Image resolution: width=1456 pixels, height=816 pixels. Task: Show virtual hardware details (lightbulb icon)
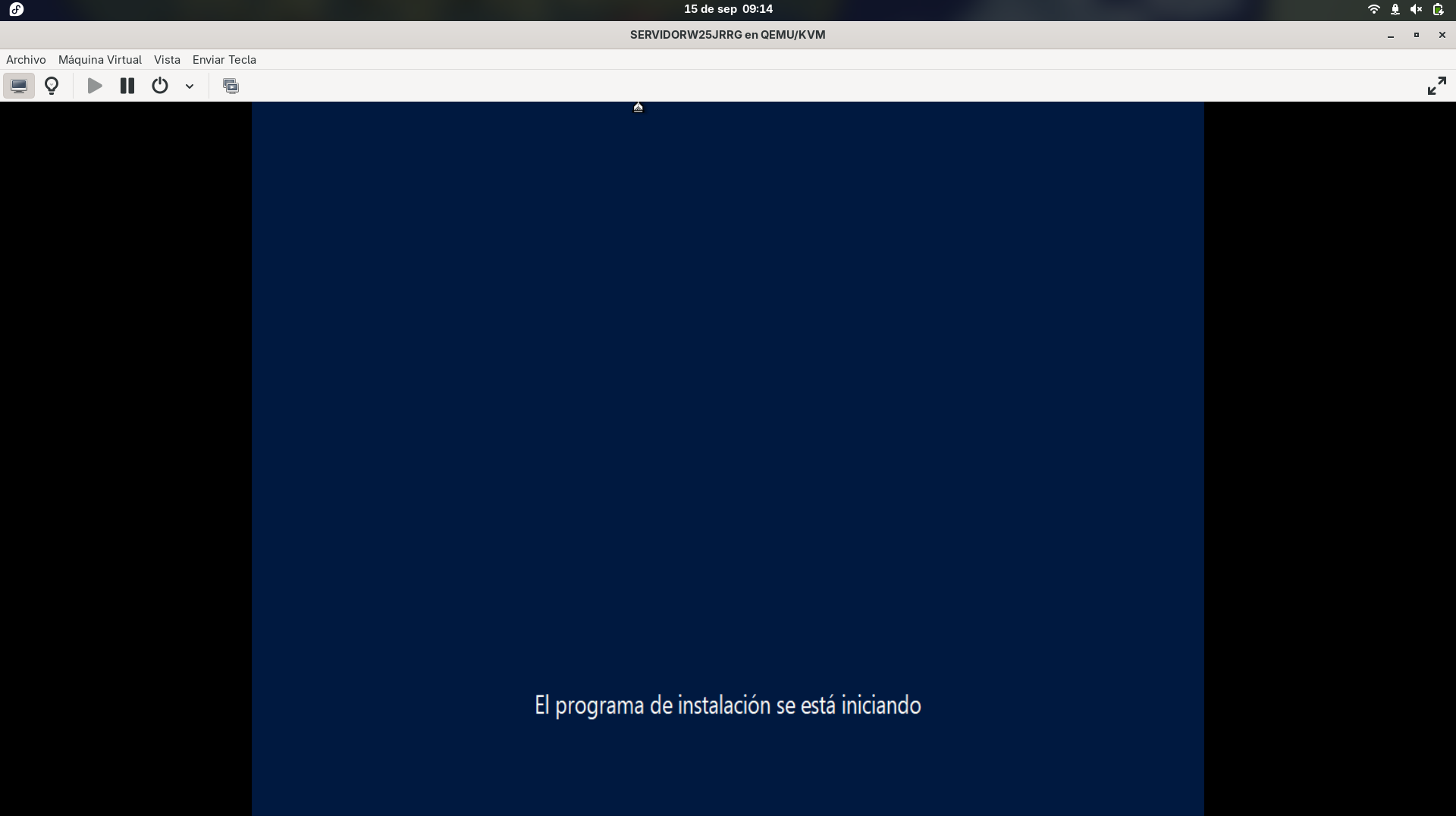(x=52, y=86)
